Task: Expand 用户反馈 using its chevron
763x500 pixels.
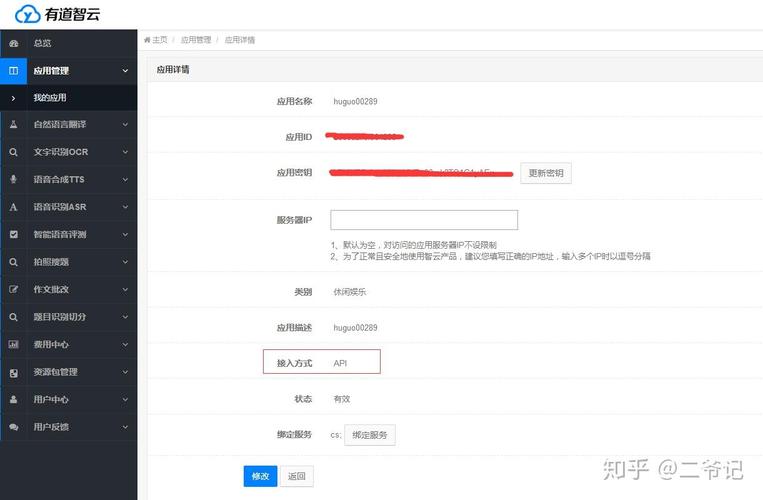Action: [125, 427]
